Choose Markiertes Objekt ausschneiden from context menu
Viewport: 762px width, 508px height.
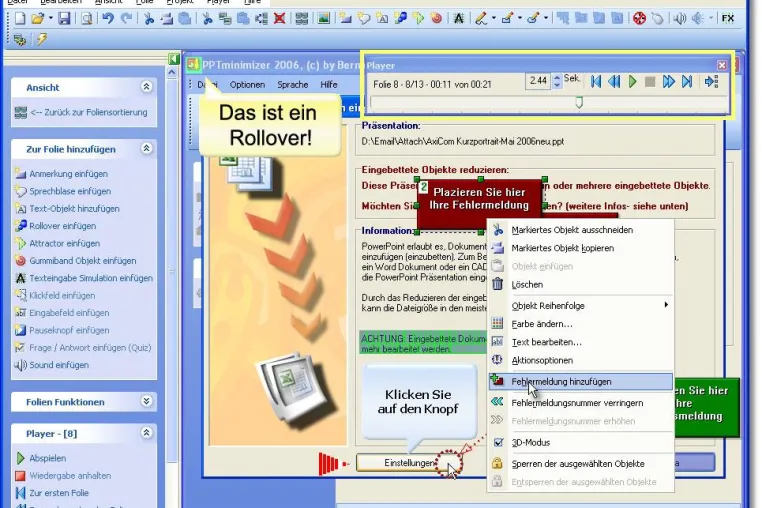coord(581,230)
